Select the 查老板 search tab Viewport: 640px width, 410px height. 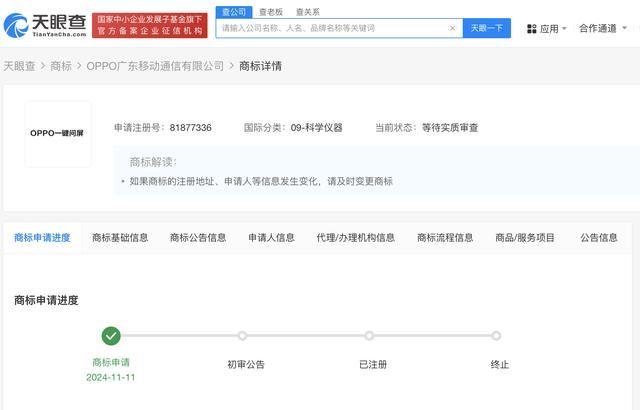pos(271,12)
